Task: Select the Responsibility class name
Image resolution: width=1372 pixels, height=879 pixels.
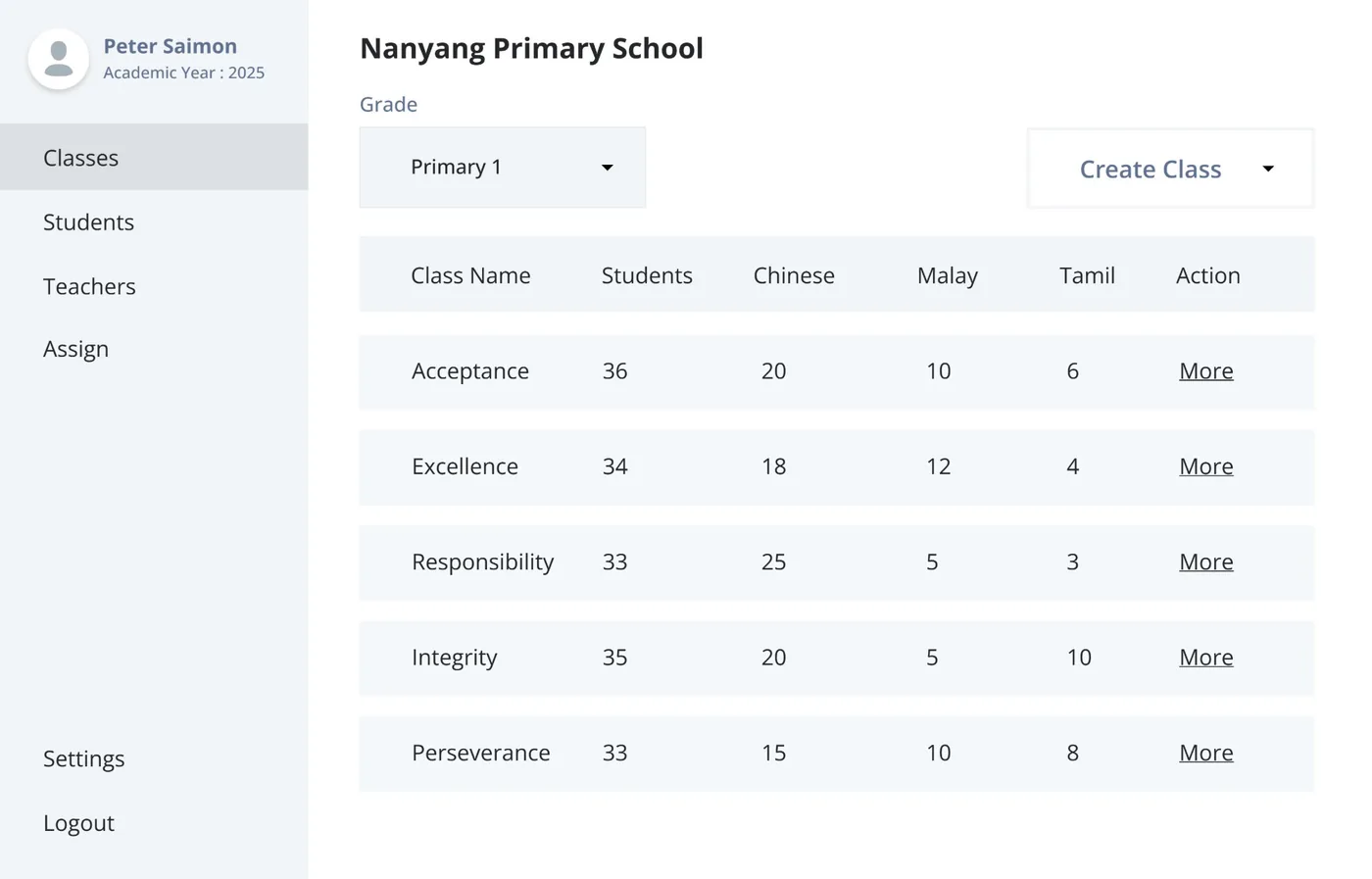Action: [482, 562]
